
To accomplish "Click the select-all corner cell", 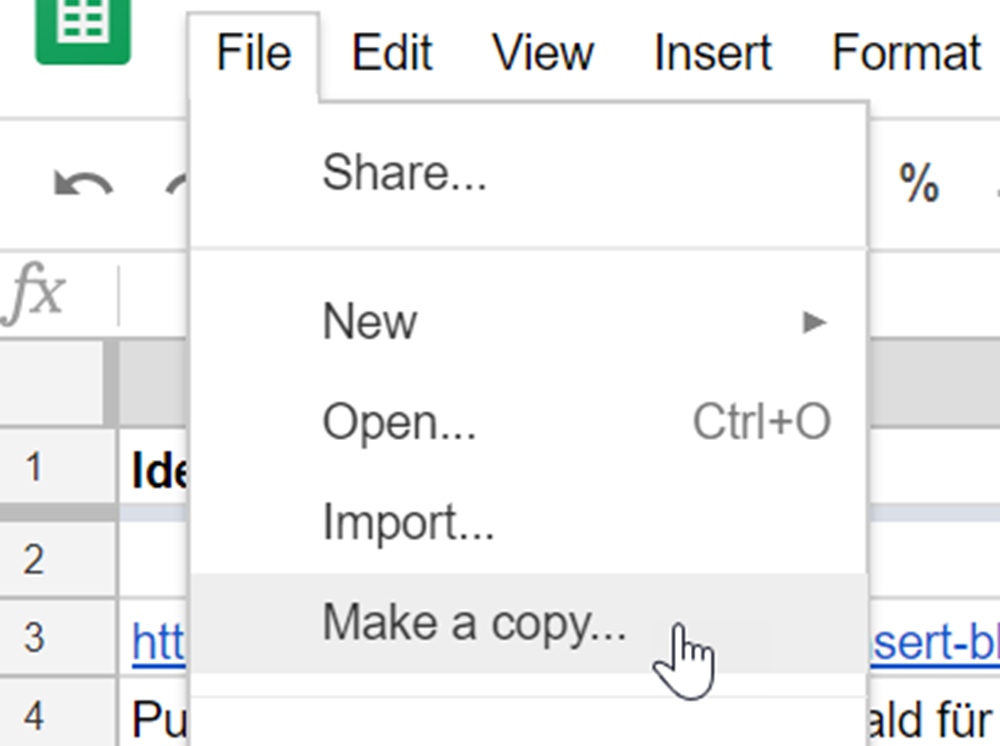I will tap(51, 383).
